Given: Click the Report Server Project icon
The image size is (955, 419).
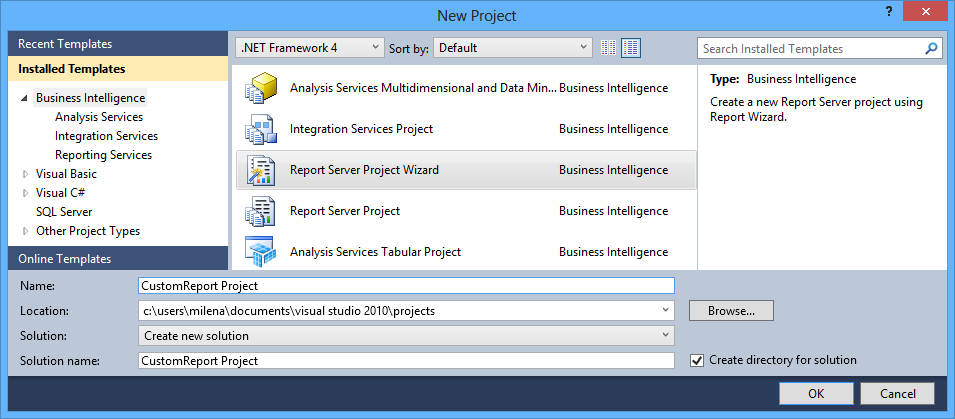Looking at the screenshot, I should coord(260,211).
